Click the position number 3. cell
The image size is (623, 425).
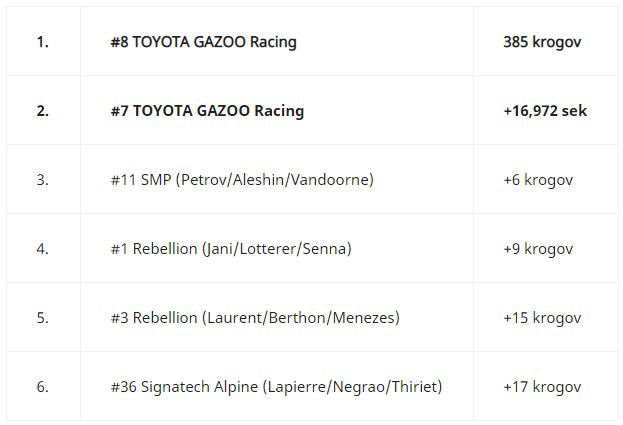tap(43, 180)
